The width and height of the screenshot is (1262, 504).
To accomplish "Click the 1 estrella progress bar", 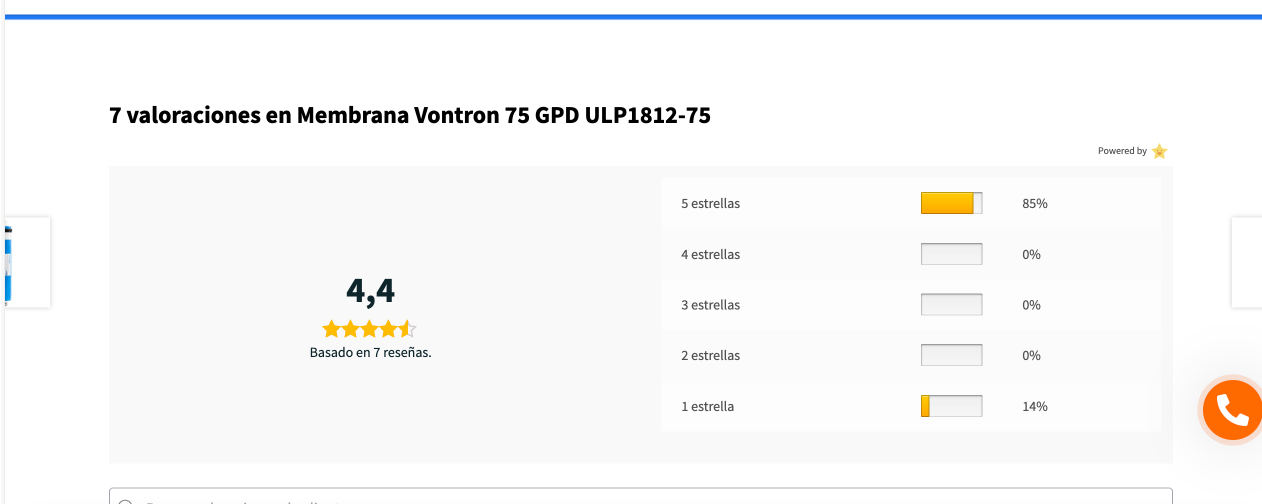I will (x=952, y=406).
